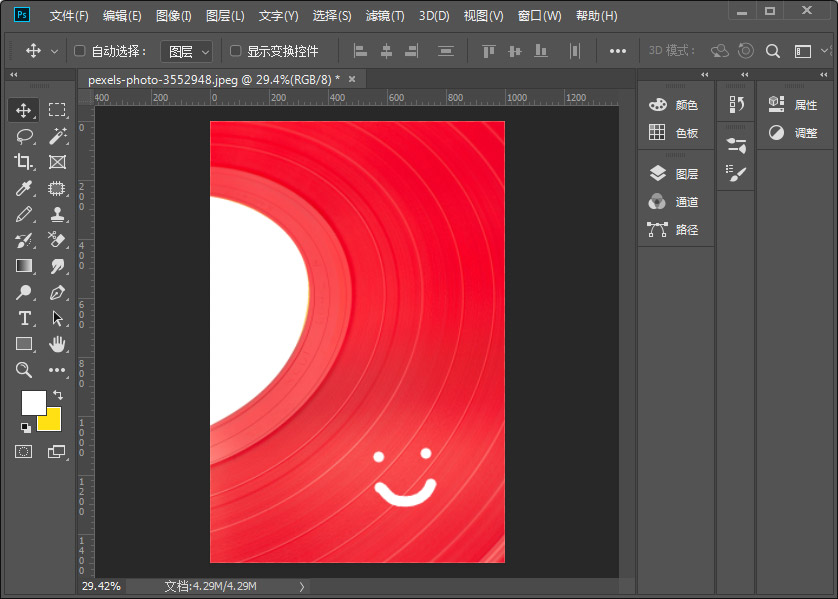
Task: Select the Magic Wand tool
Action: click(x=57, y=136)
